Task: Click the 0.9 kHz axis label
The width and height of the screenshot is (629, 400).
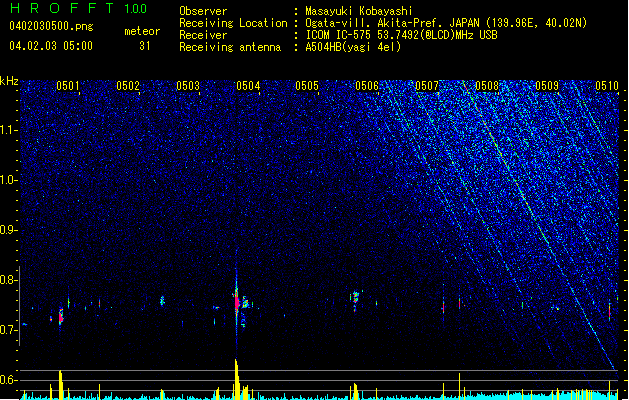Action: (x=9, y=230)
